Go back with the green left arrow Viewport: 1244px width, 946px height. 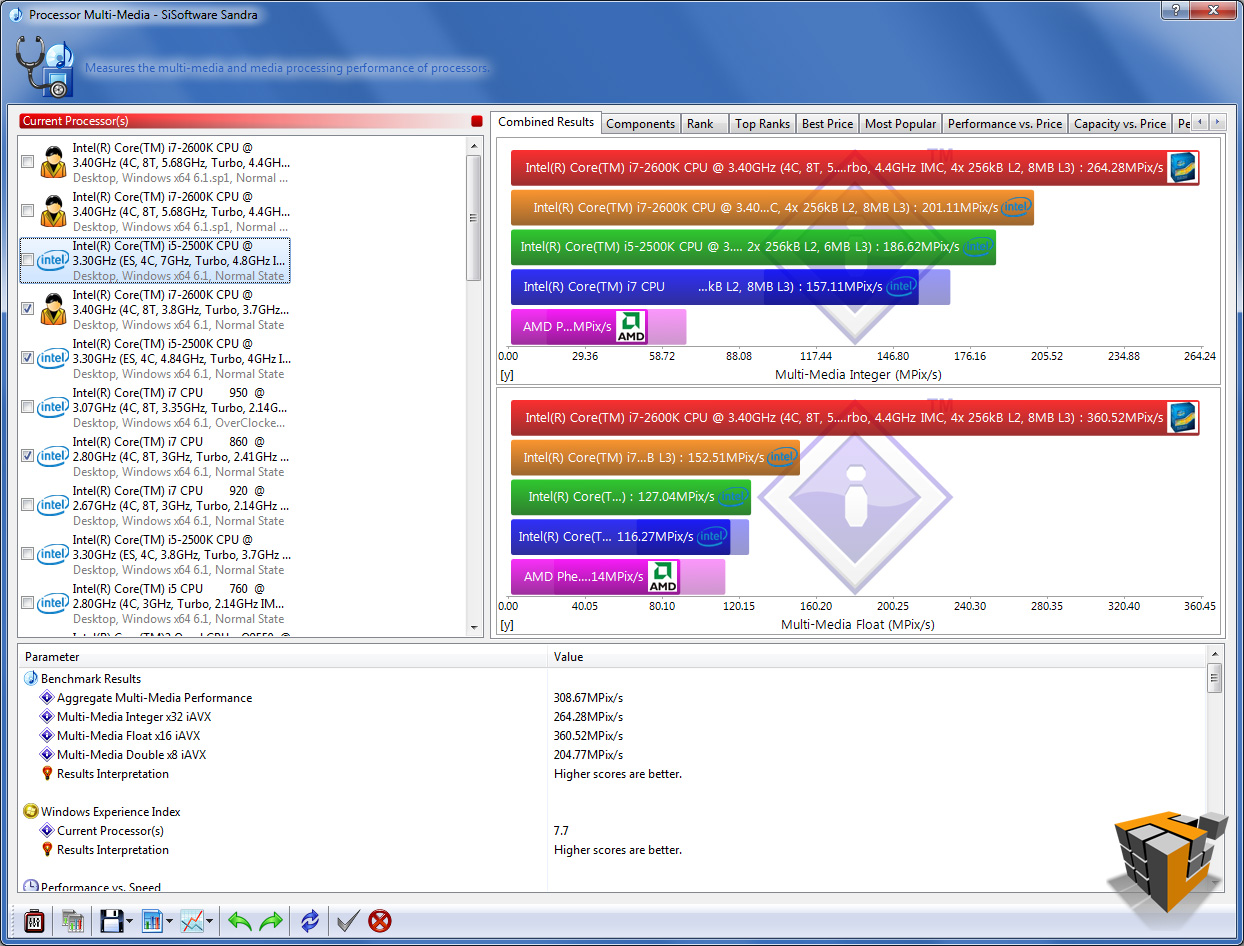click(x=239, y=921)
